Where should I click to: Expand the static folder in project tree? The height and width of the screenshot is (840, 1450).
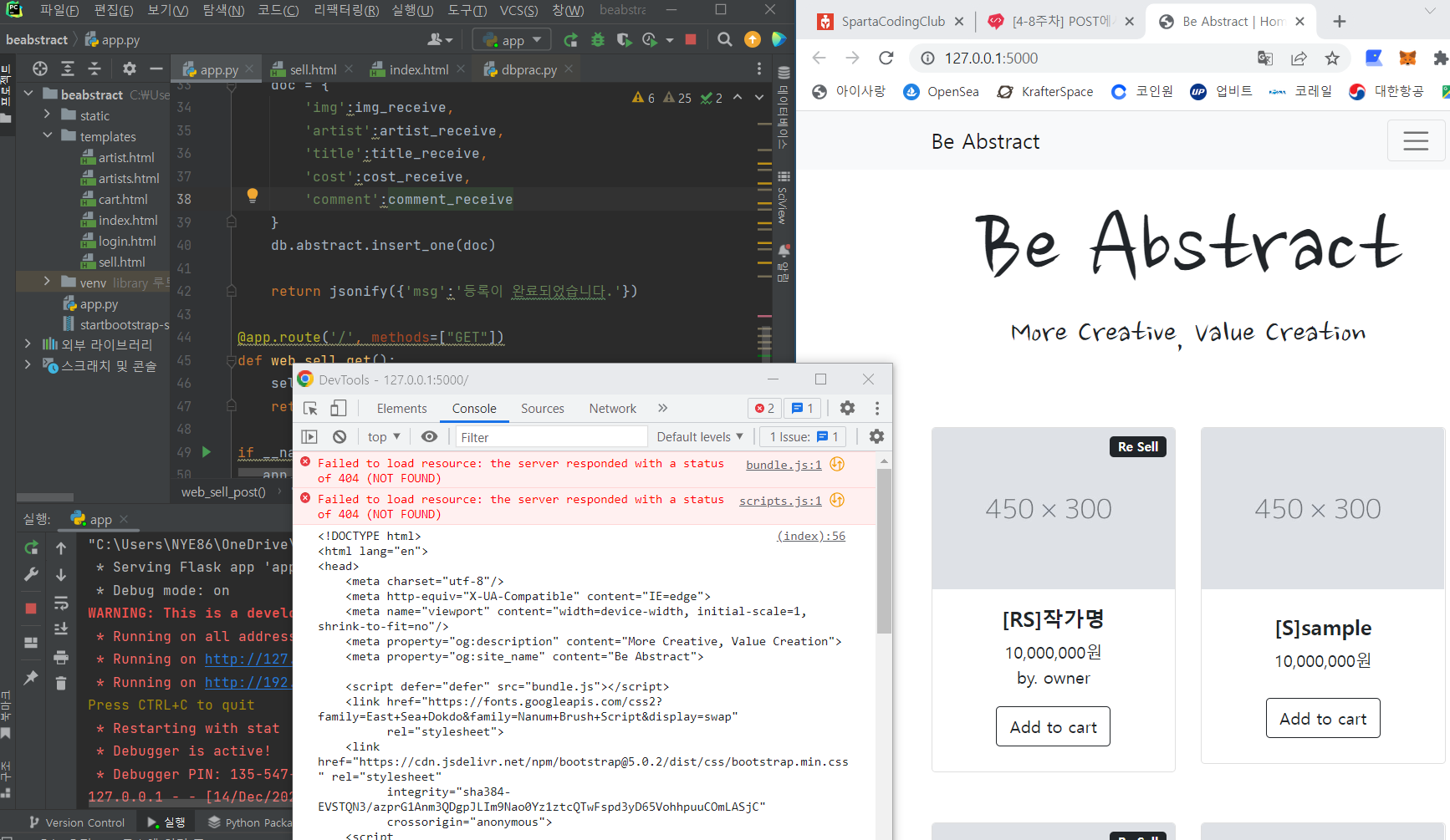point(47,115)
